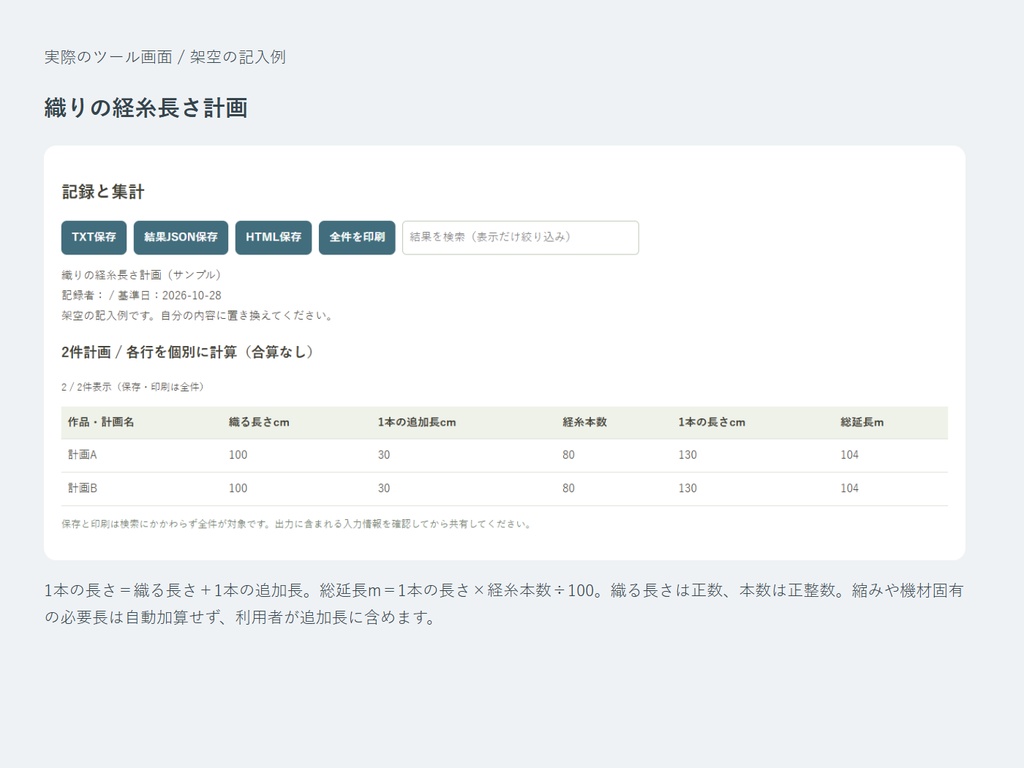Viewport: 1024px width, 768px height.
Task: Click the 2件計画 summary heading
Action: tap(187, 353)
